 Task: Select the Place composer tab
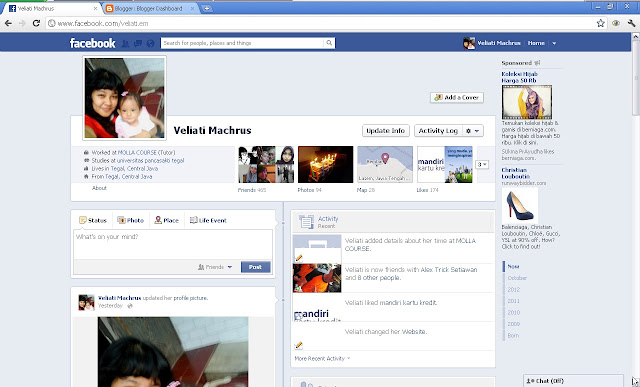pos(167,220)
